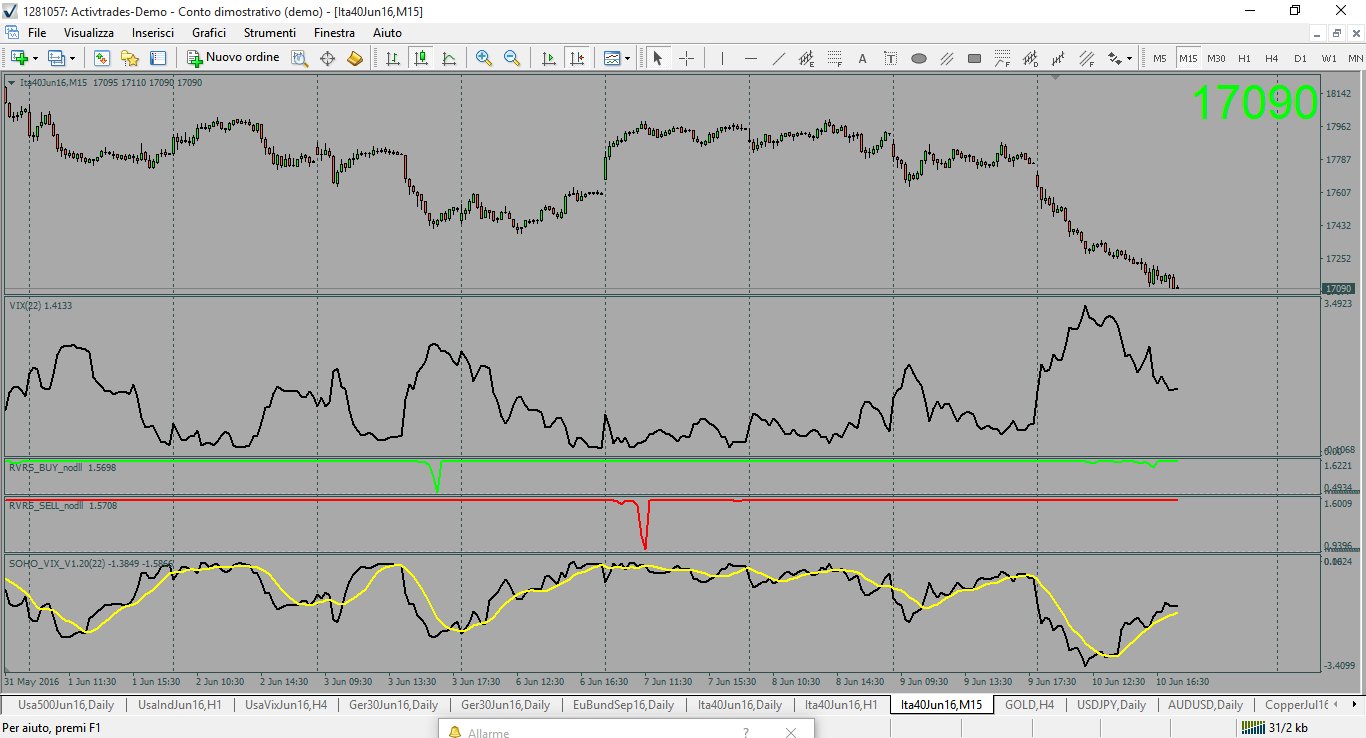Open the Navigator star-folder icon
Screen dimensions: 1366x738
(130, 58)
